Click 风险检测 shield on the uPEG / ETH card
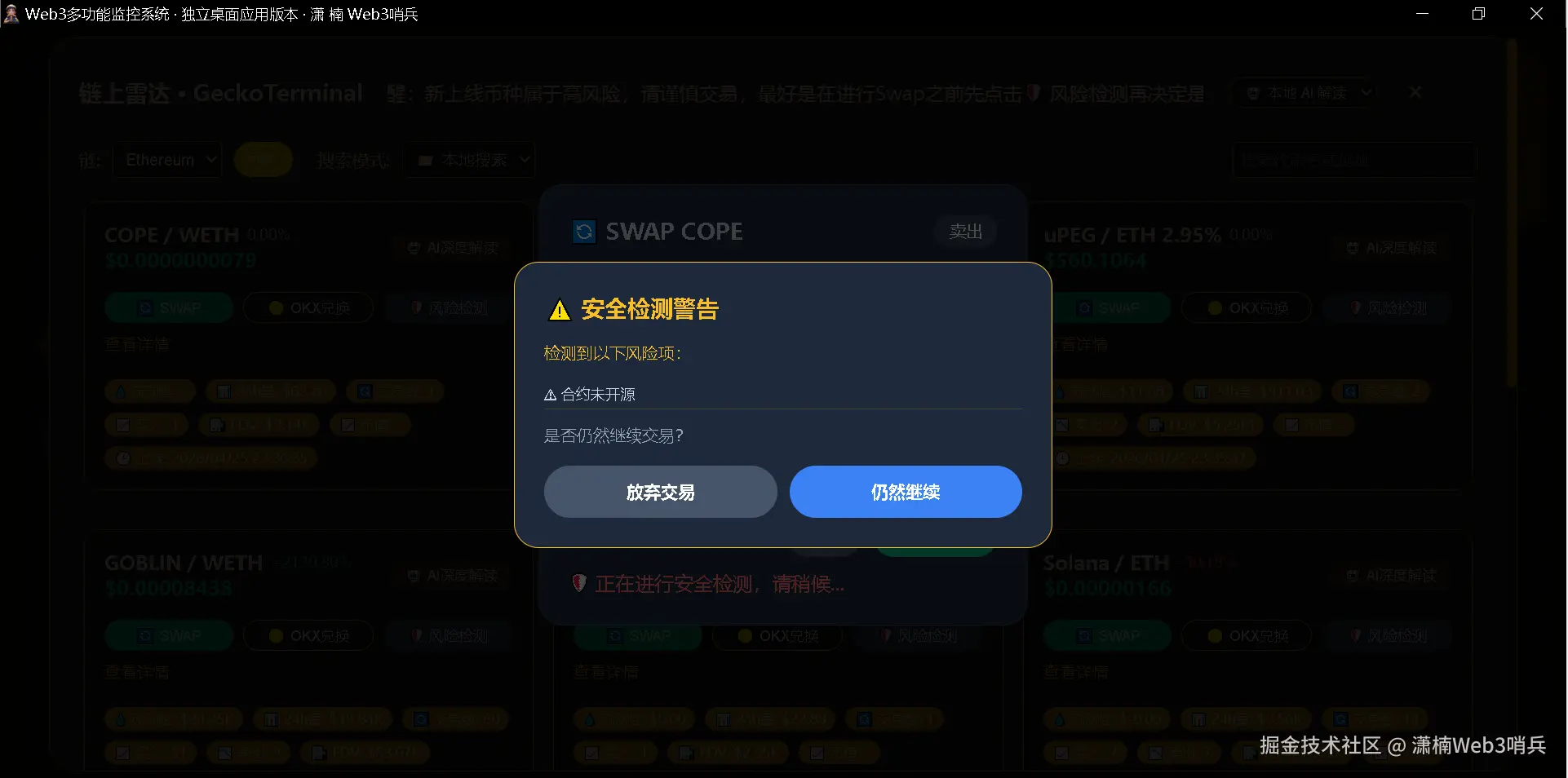The image size is (1568, 778). (x=1389, y=307)
